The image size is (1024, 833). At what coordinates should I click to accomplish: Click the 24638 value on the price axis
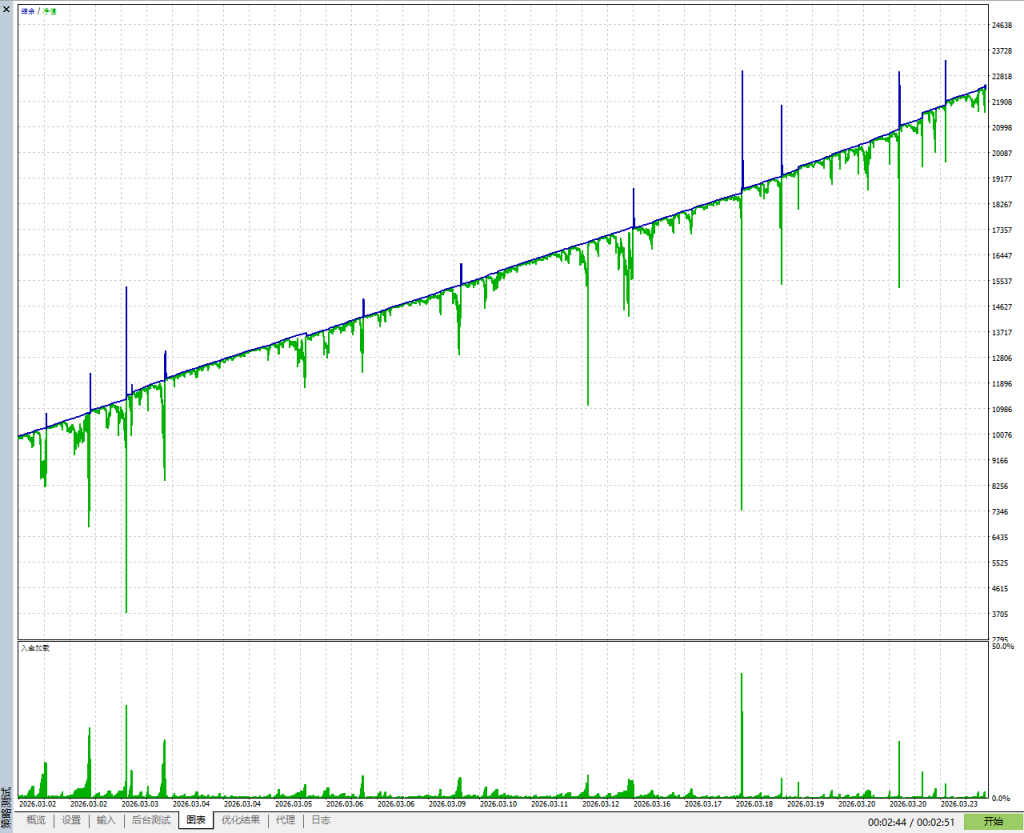[1002, 25]
